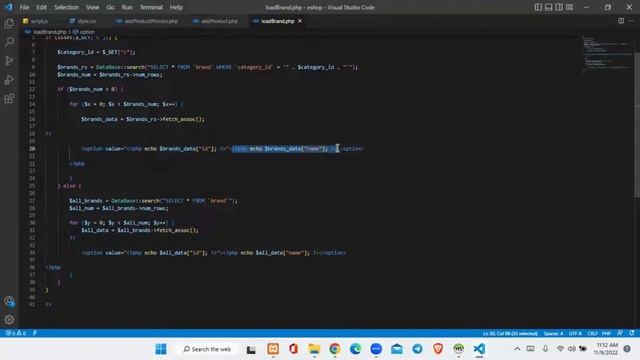
Task: Open Zoom from the taskbar
Action: 376,349
